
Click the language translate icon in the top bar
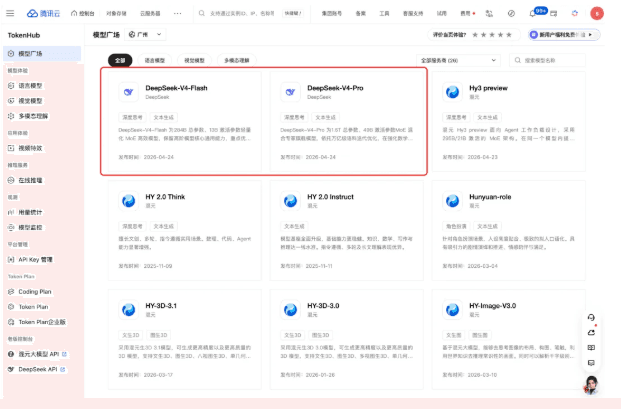coord(489,13)
